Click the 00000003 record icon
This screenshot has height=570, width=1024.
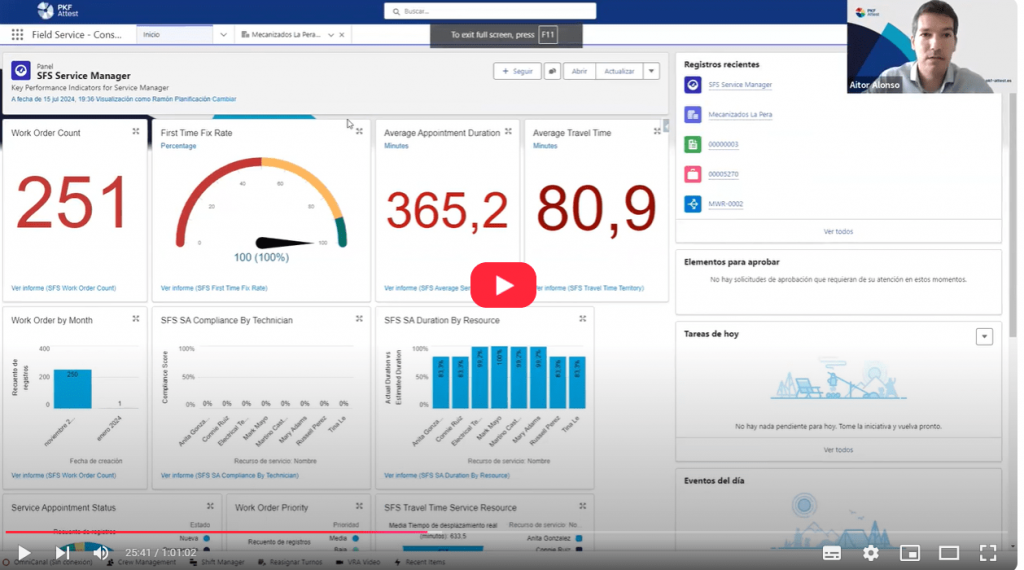(693, 144)
